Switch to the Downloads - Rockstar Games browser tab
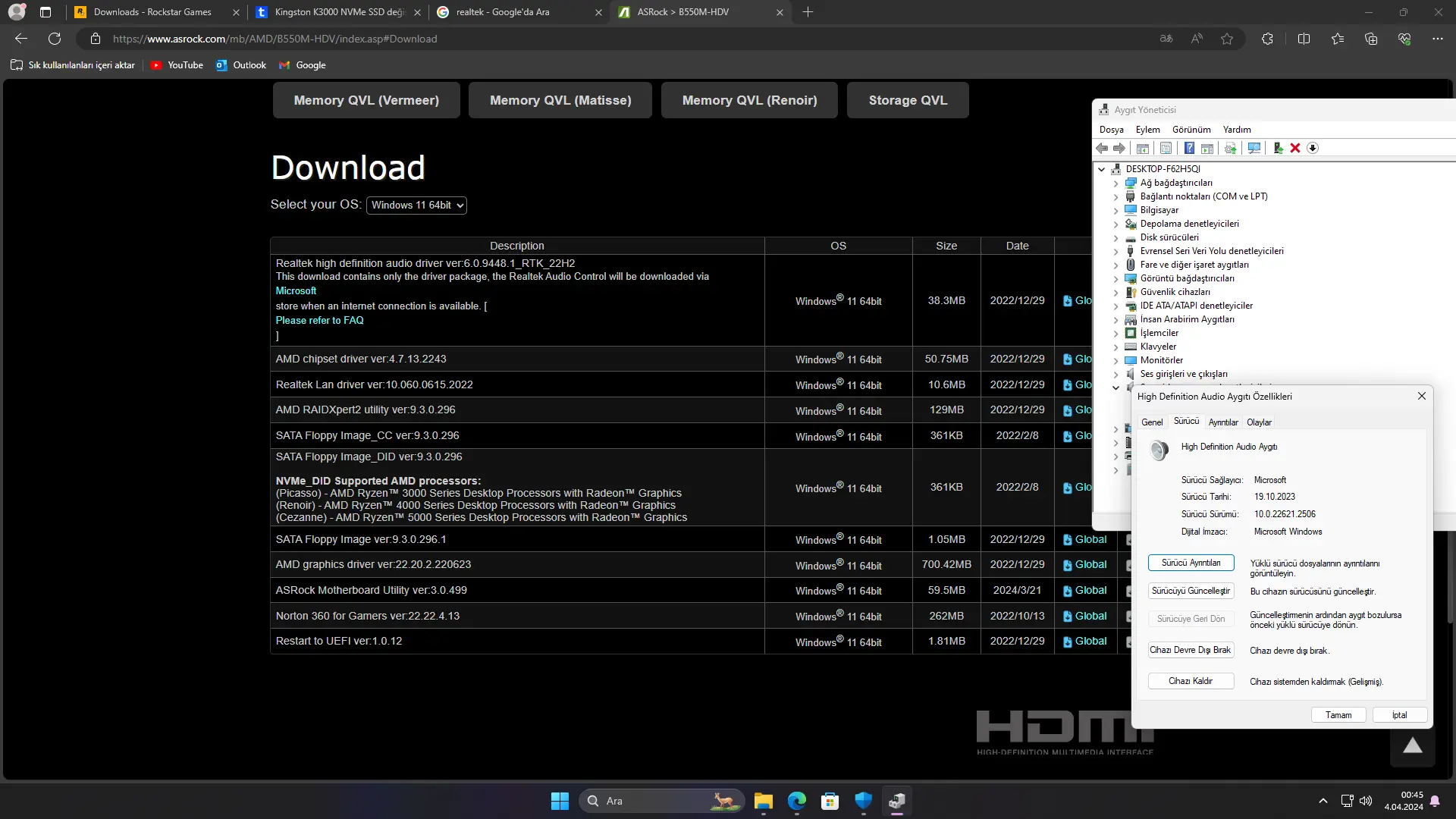This screenshot has width=1456, height=819. (x=155, y=12)
